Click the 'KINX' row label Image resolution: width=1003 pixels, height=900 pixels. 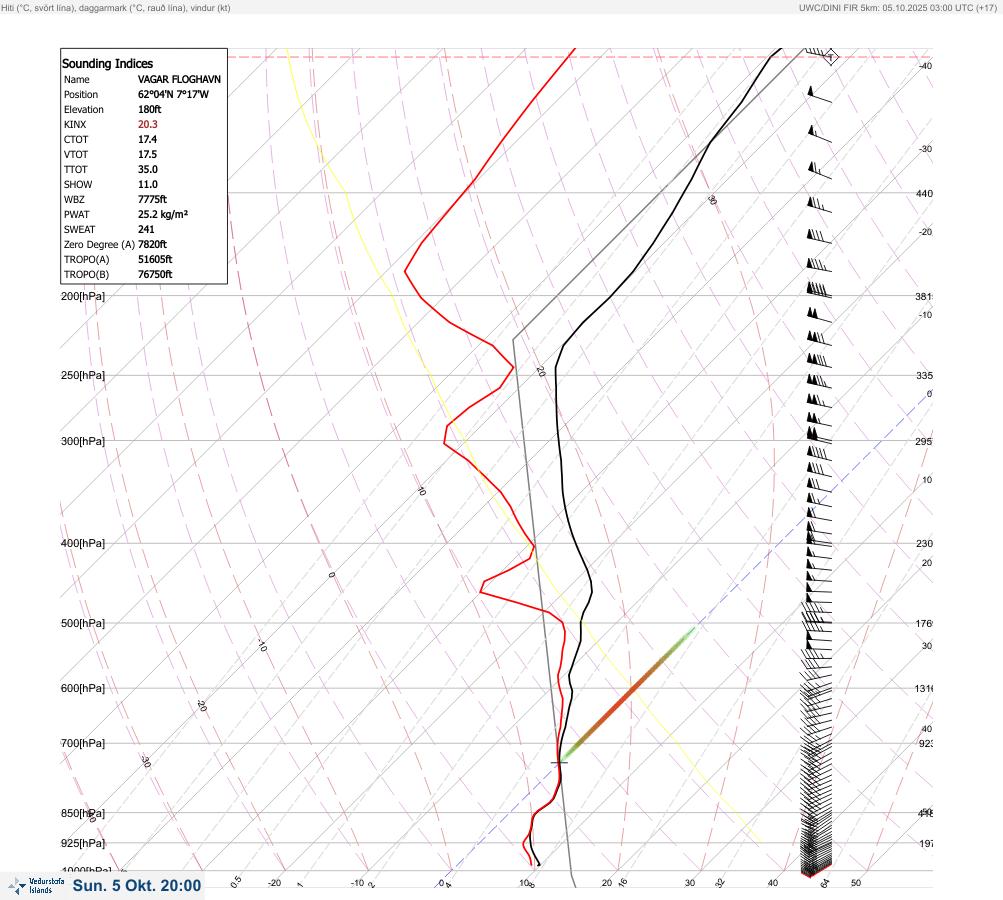tap(75, 125)
